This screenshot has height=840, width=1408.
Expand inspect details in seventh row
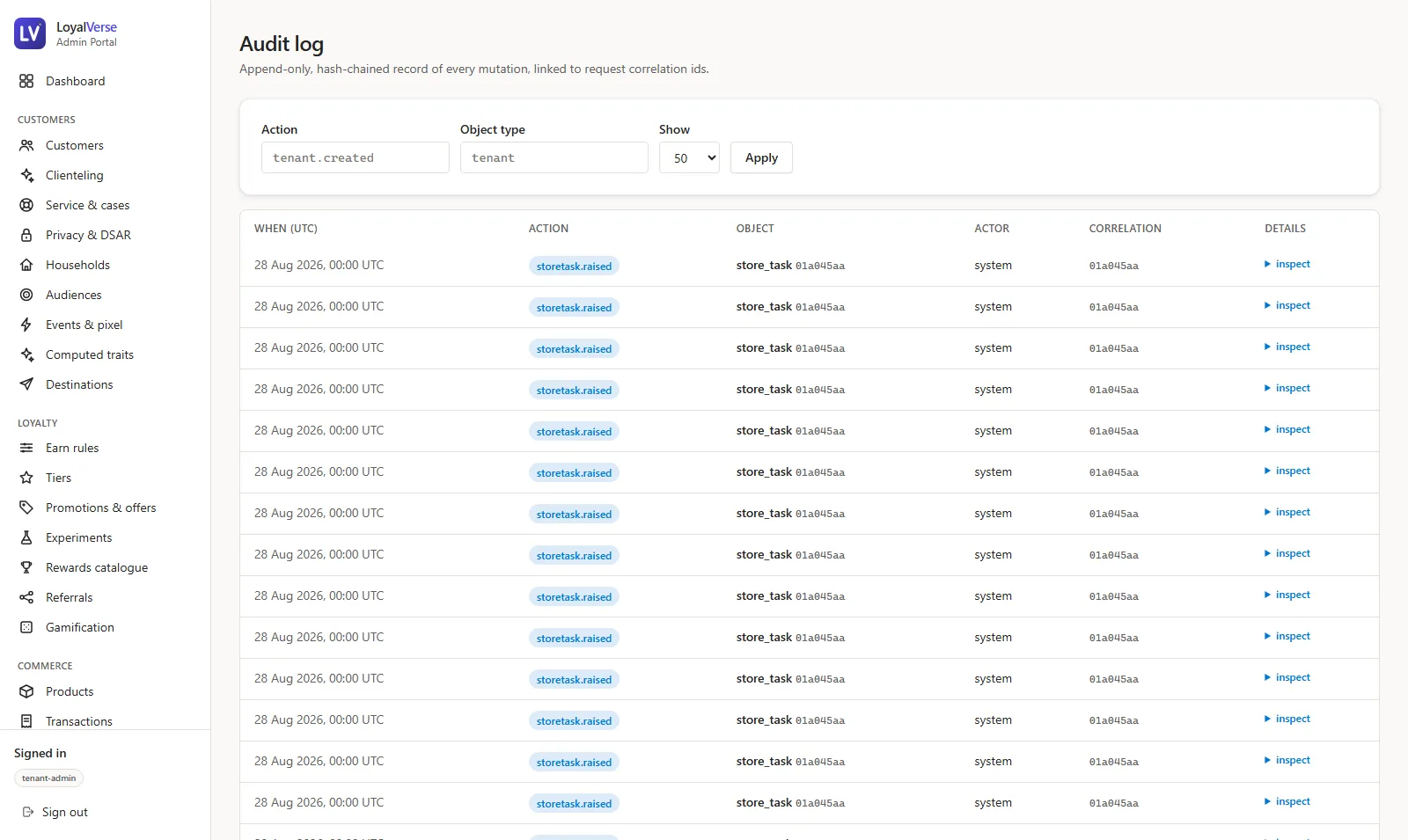coord(1287,512)
